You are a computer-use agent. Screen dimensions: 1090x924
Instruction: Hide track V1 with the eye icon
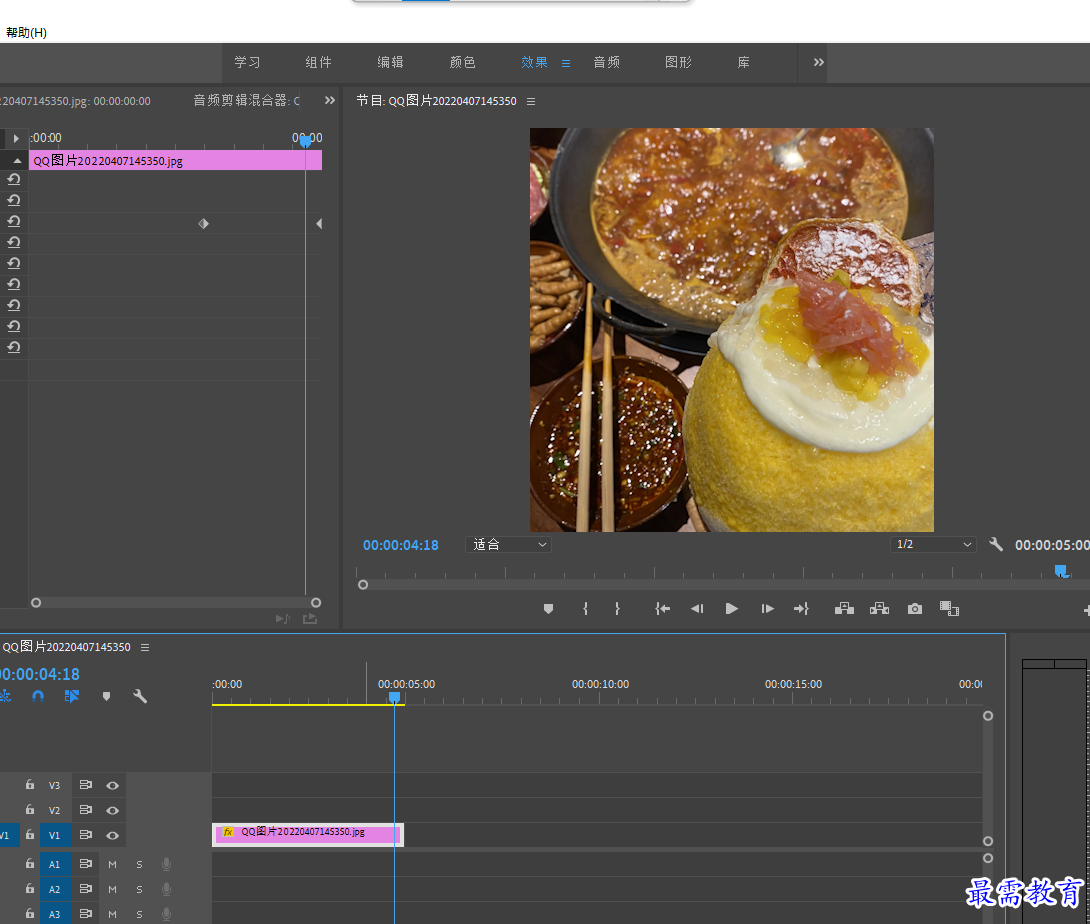(113, 836)
